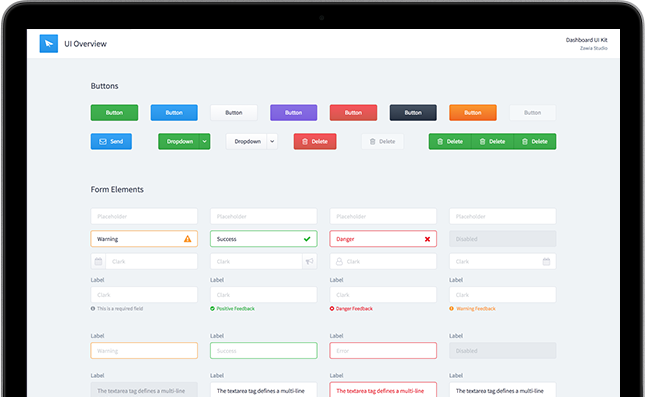Click the Positive Feedback text
The height and width of the screenshot is (397, 645).
[x=236, y=309]
